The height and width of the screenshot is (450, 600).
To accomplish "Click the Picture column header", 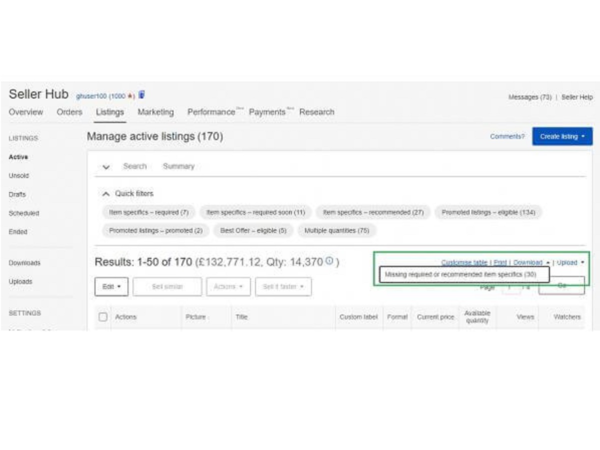I will coord(196,317).
